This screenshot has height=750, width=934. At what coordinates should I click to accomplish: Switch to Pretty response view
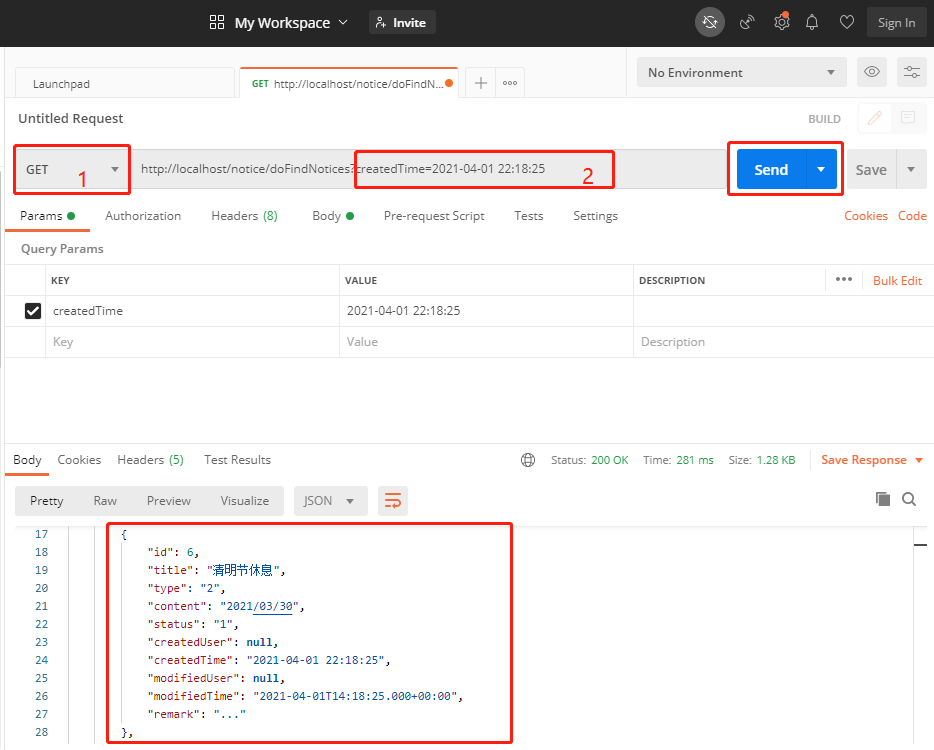46,500
